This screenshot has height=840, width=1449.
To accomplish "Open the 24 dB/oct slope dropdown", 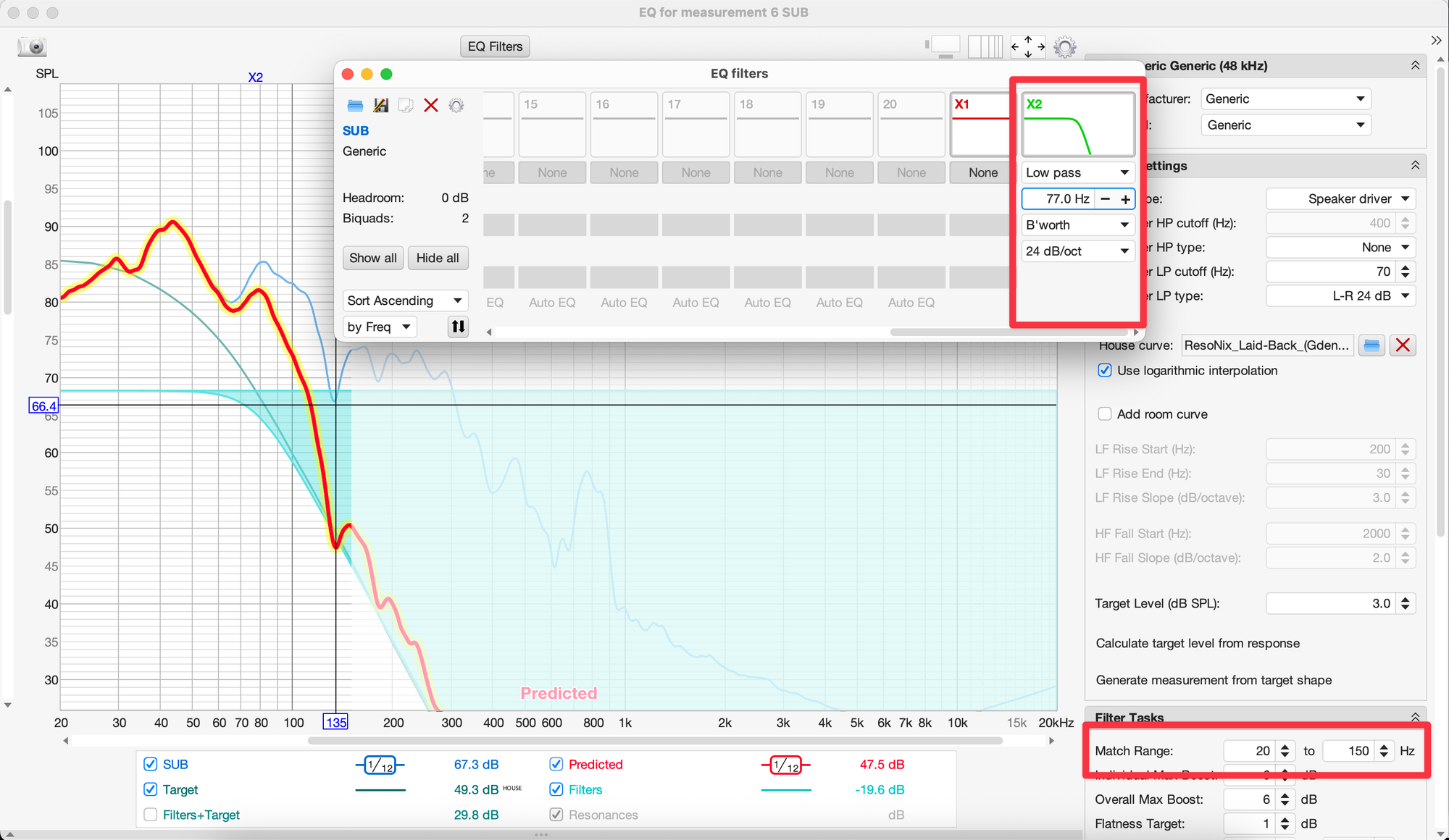I will pos(1077,251).
